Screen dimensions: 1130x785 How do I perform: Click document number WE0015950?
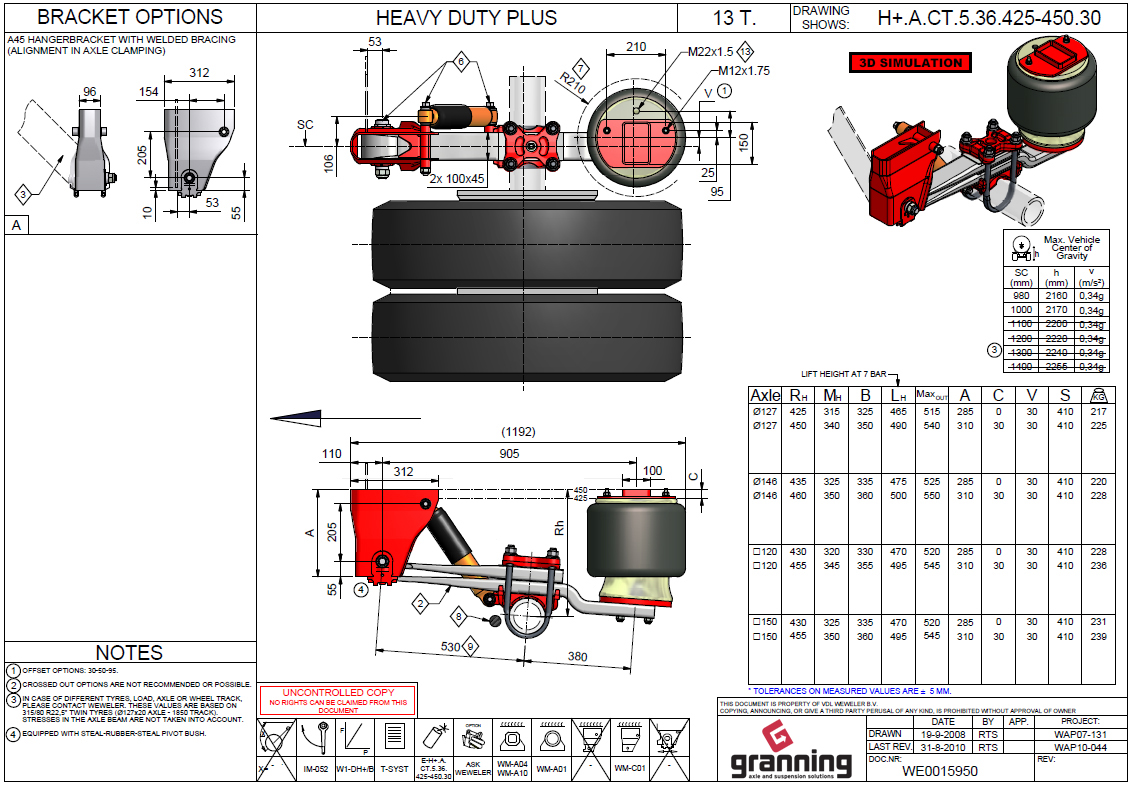(x=940, y=771)
